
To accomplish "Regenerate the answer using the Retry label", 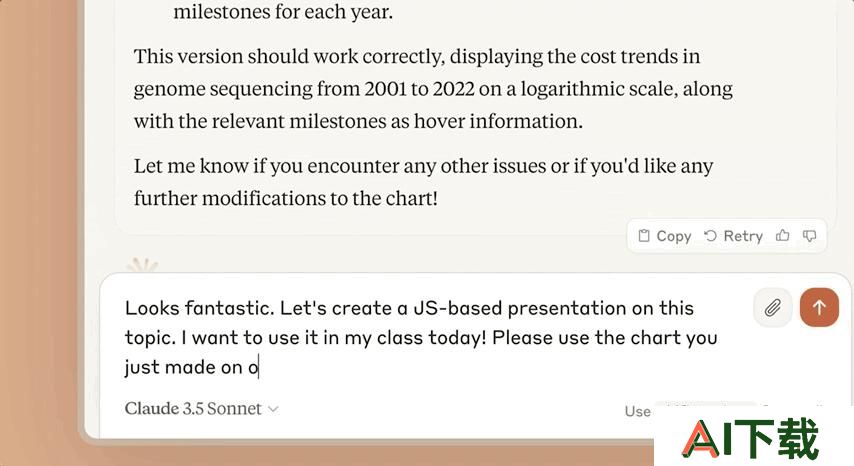I will pyautogui.click(x=743, y=236).
